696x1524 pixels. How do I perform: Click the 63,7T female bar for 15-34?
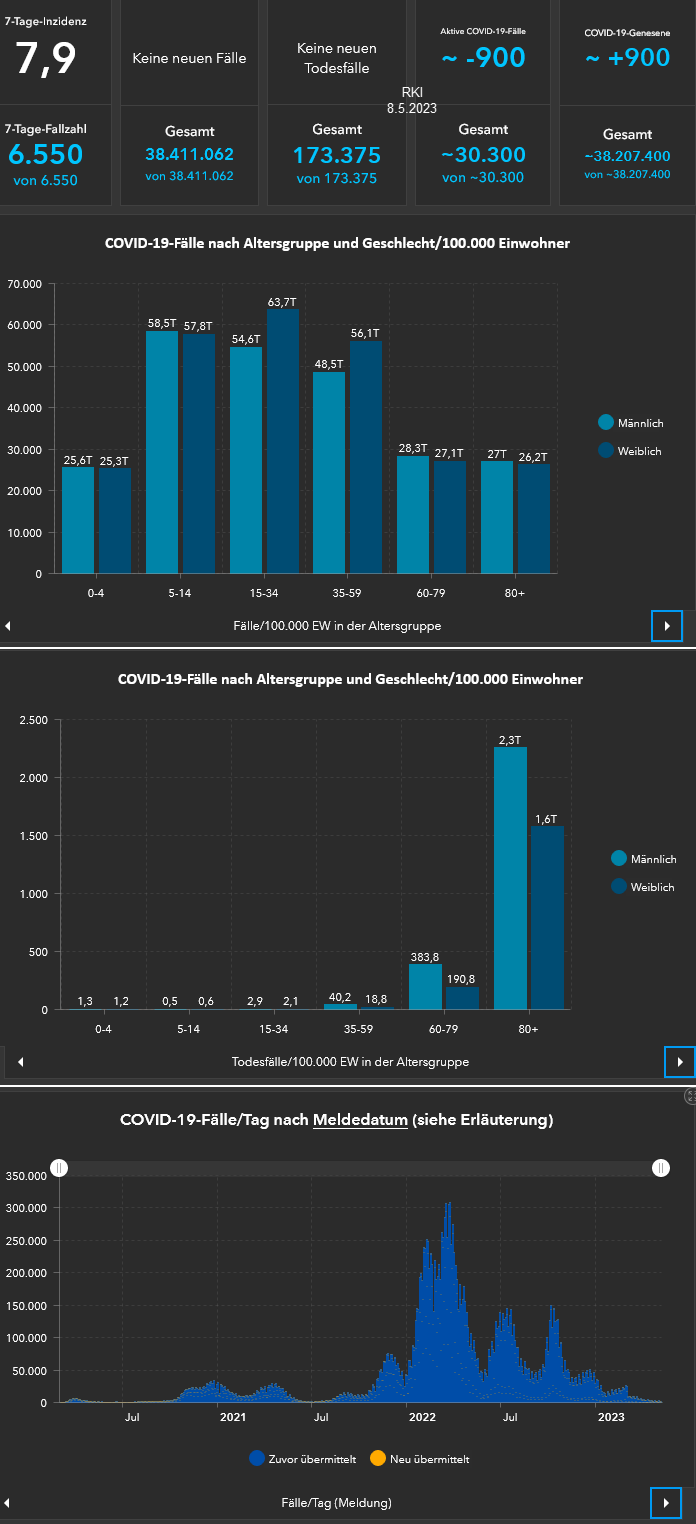click(x=283, y=441)
